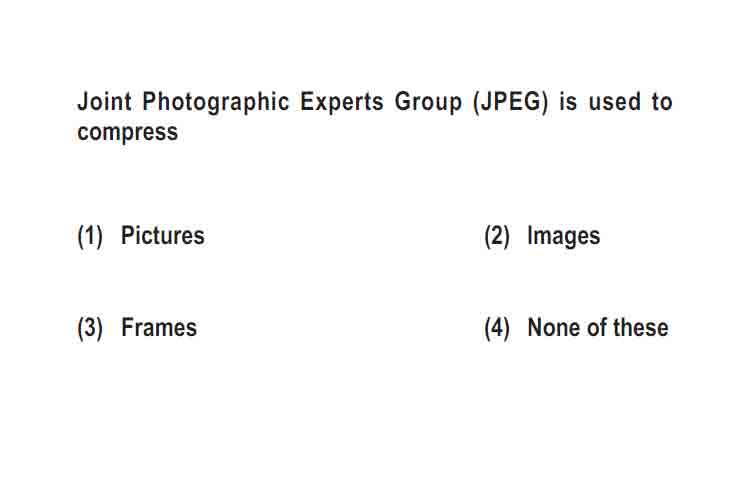
Task: Click the word 'to' ending first line
Action: tap(662, 101)
